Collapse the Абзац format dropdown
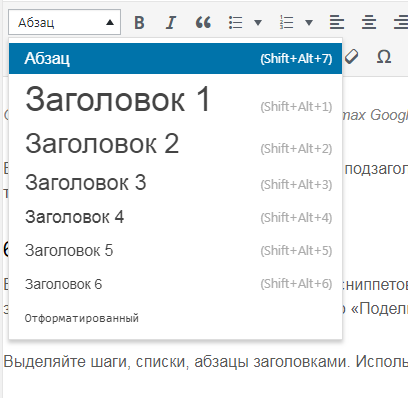The height and width of the screenshot is (398, 408). point(64,22)
